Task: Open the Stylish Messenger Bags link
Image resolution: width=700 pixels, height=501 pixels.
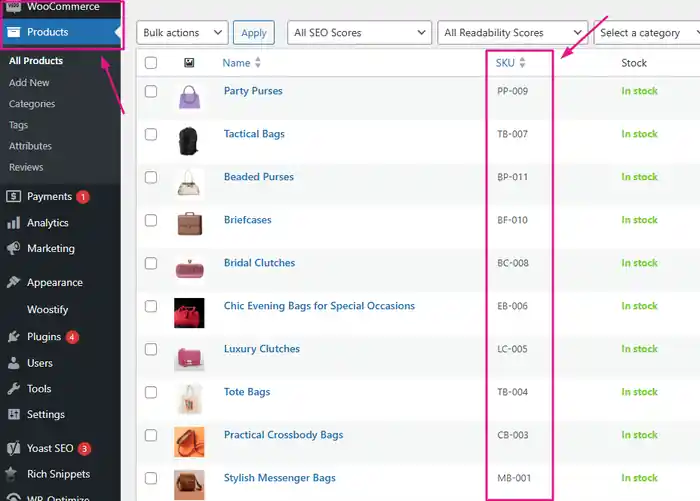Action: point(279,477)
